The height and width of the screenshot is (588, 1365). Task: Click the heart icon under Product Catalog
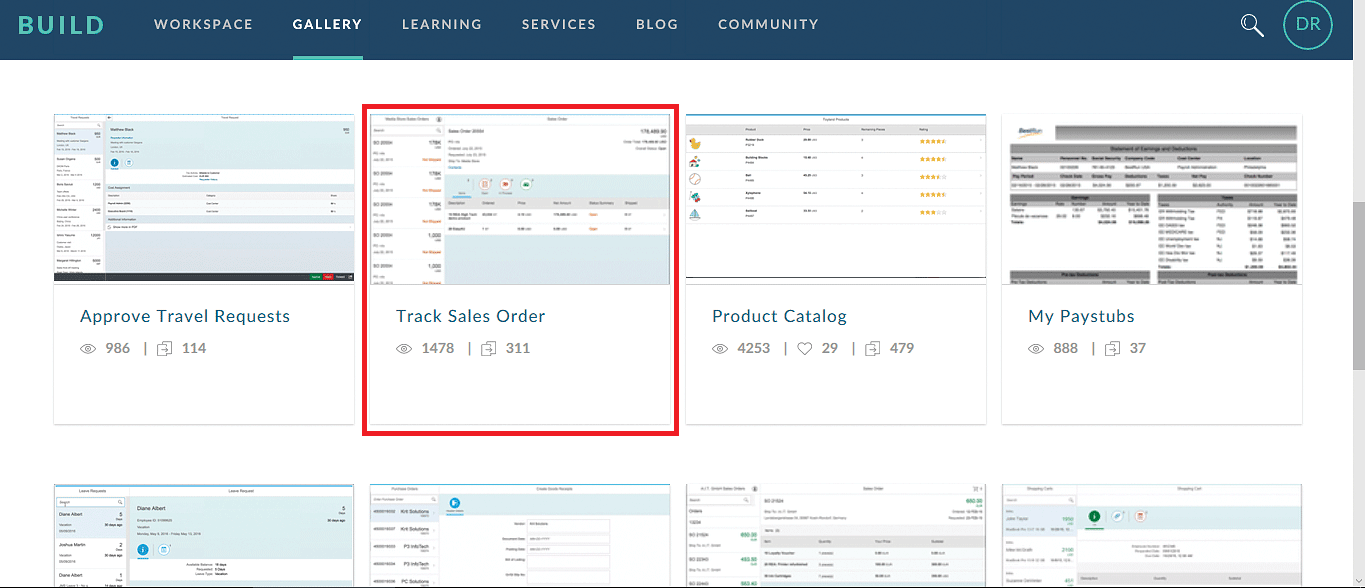[805, 349]
